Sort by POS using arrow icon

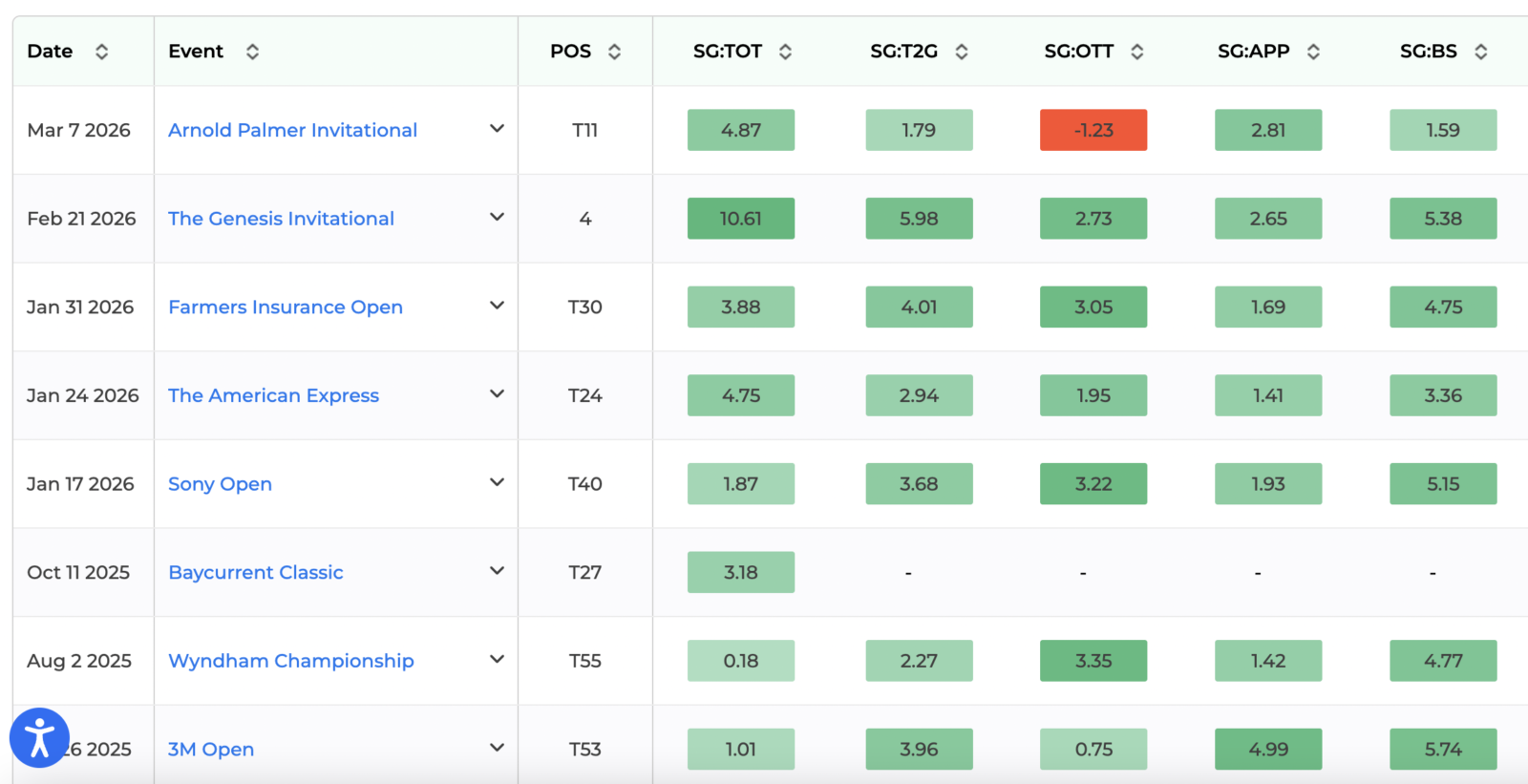pyautogui.click(x=614, y=52)
